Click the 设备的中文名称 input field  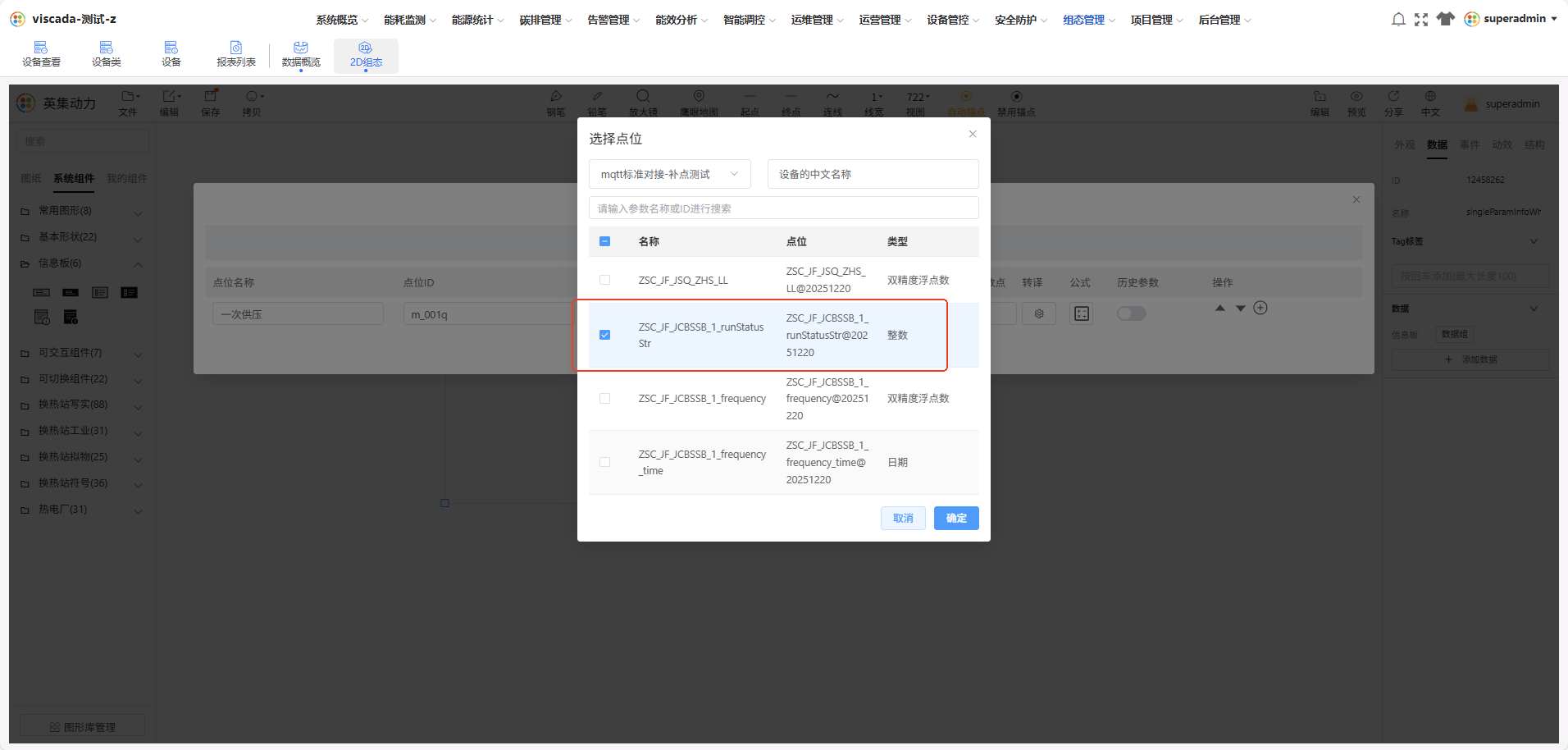point(873,174)
